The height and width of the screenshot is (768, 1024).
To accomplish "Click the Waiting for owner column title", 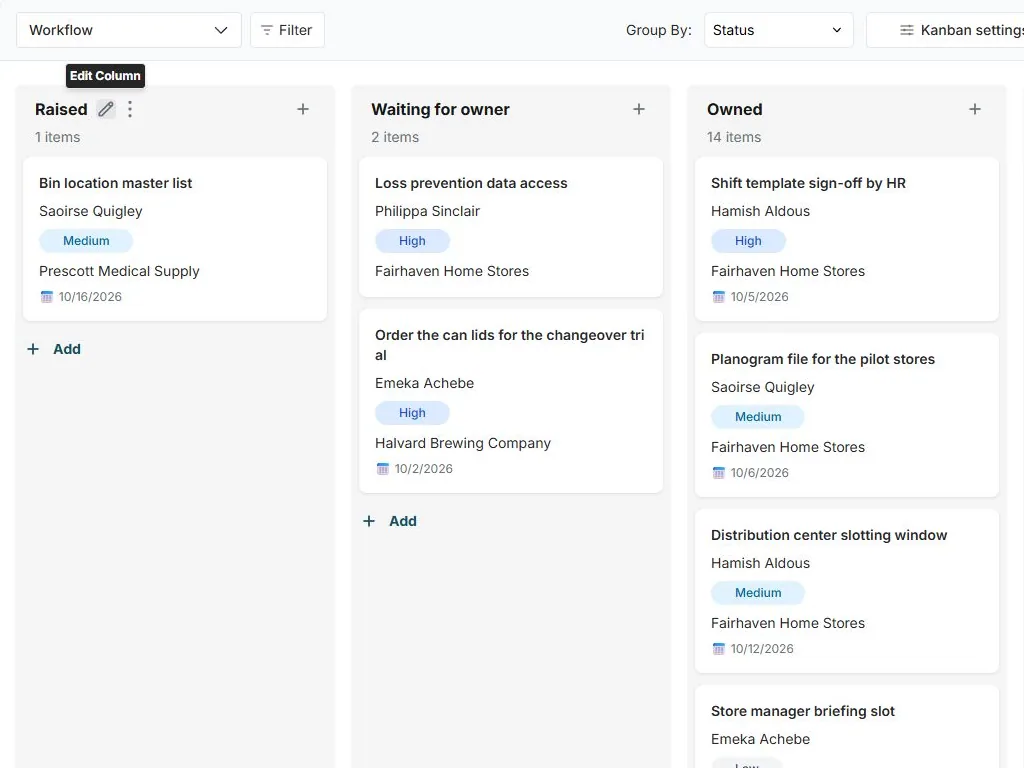I will 440,109.
